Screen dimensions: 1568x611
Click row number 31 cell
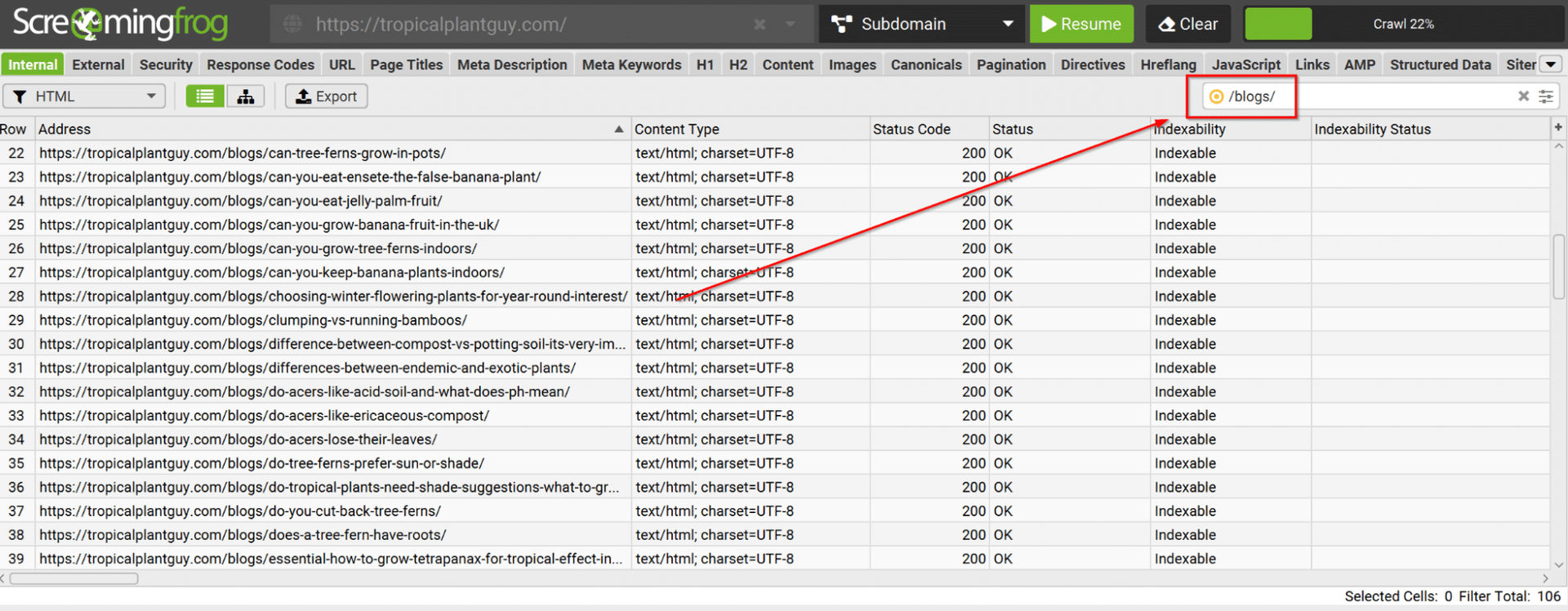16,368
